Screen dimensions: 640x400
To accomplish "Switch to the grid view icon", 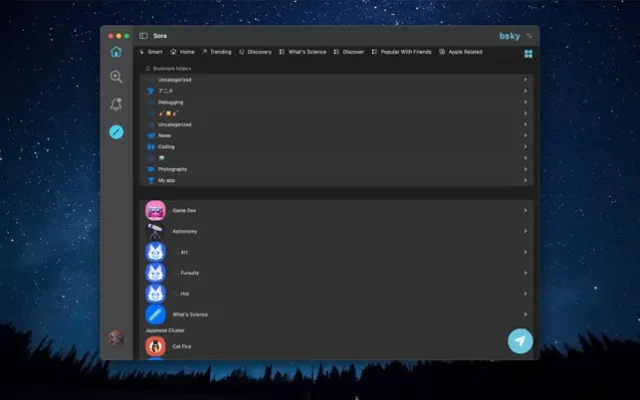I will (x=528, y=54).
